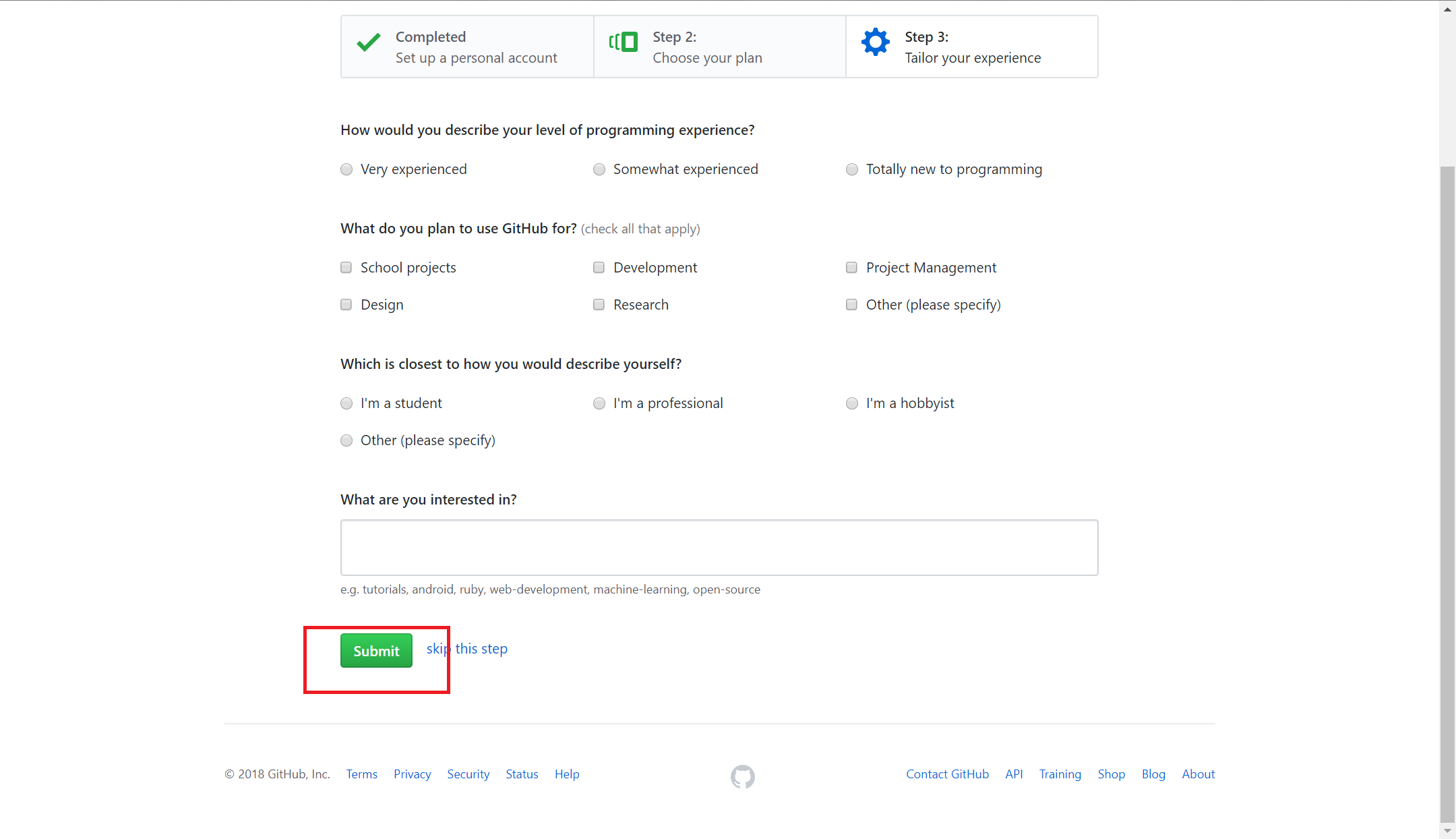Click the Step 3 gear icon

(875, 42)
